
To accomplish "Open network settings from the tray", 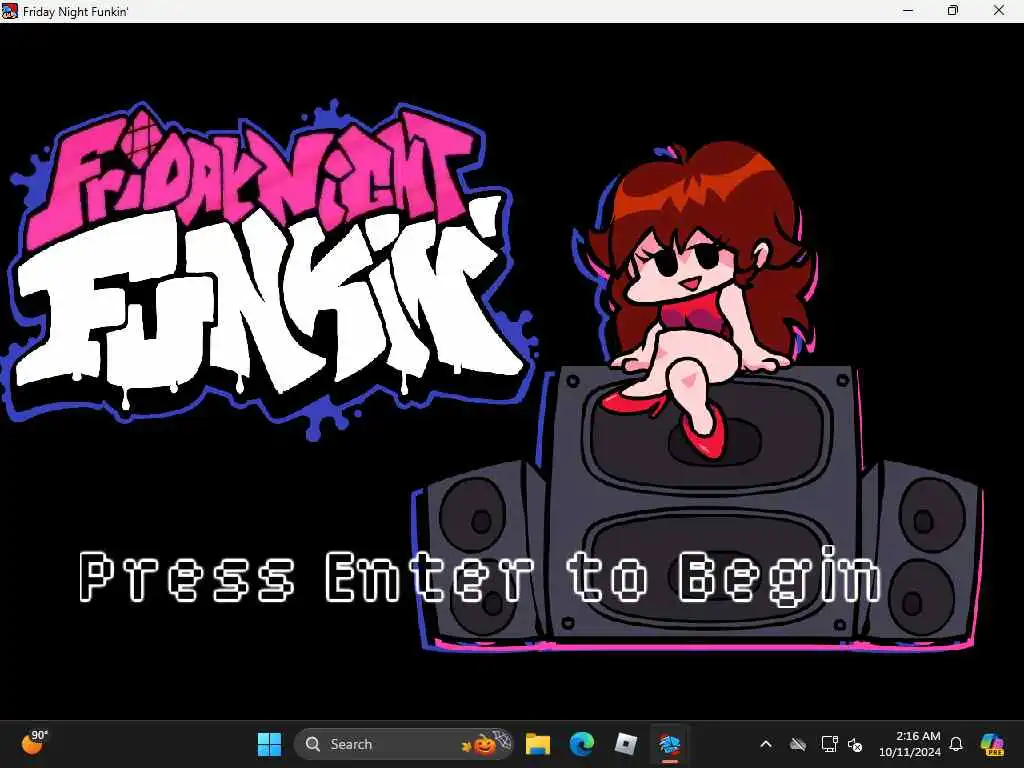I will tap(829, 744).
